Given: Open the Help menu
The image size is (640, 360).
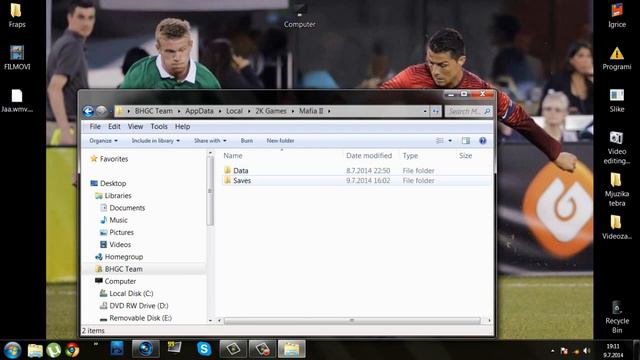Looking at the screenshot, I should (182, 127).
